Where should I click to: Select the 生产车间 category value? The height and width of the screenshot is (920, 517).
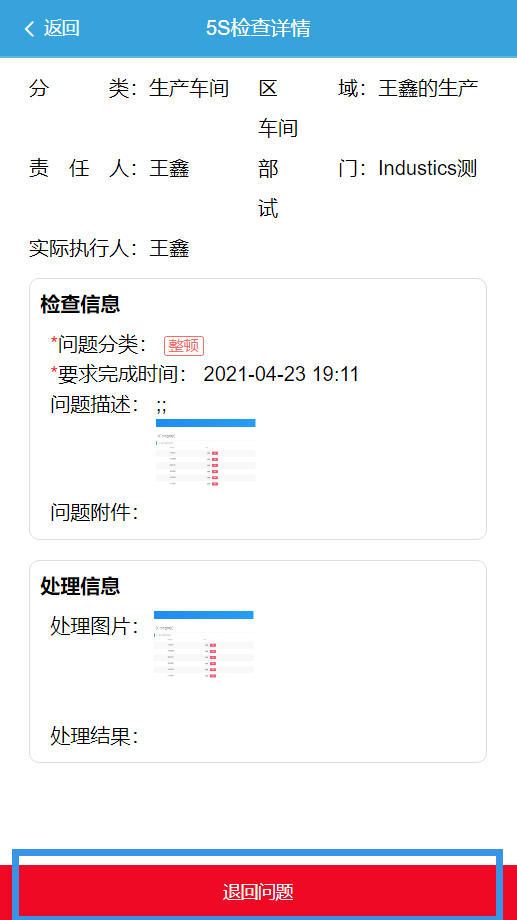coord(189,89)
